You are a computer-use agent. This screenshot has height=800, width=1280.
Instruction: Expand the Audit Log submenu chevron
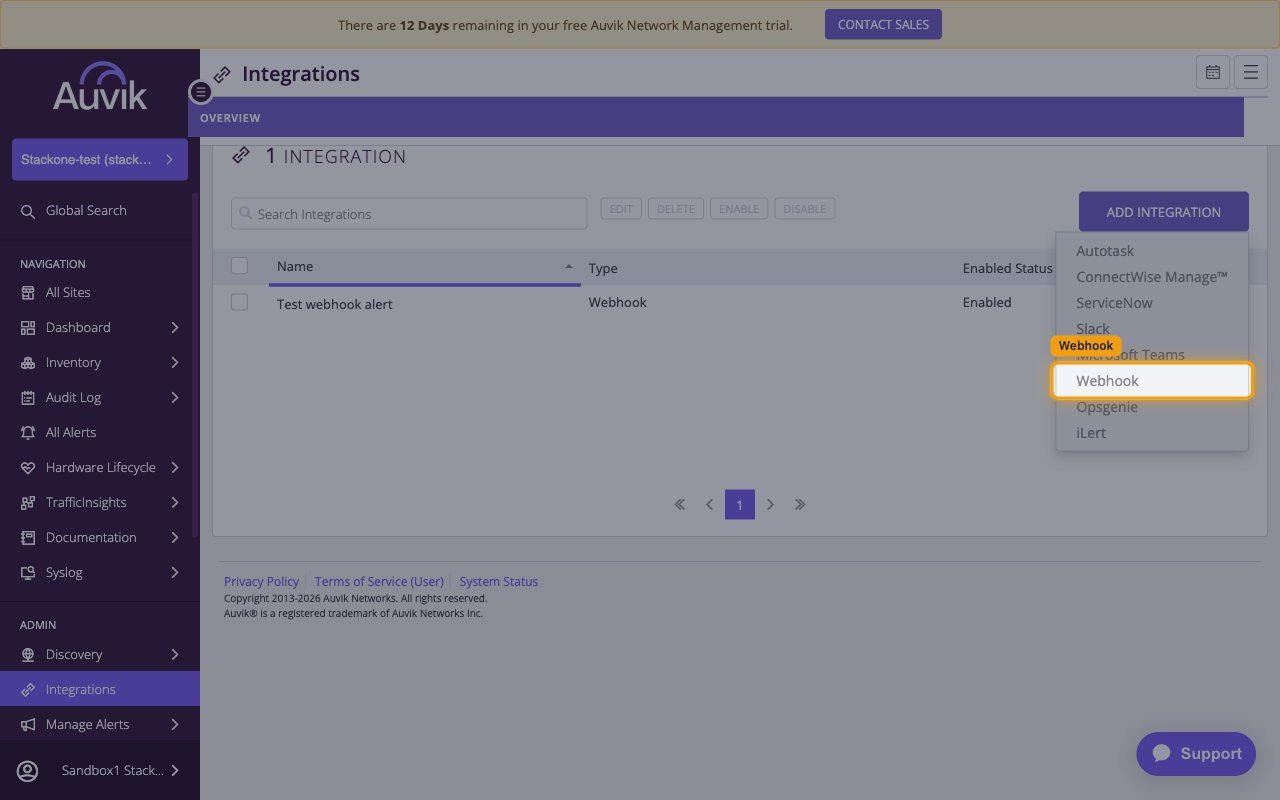coord(175,398)
